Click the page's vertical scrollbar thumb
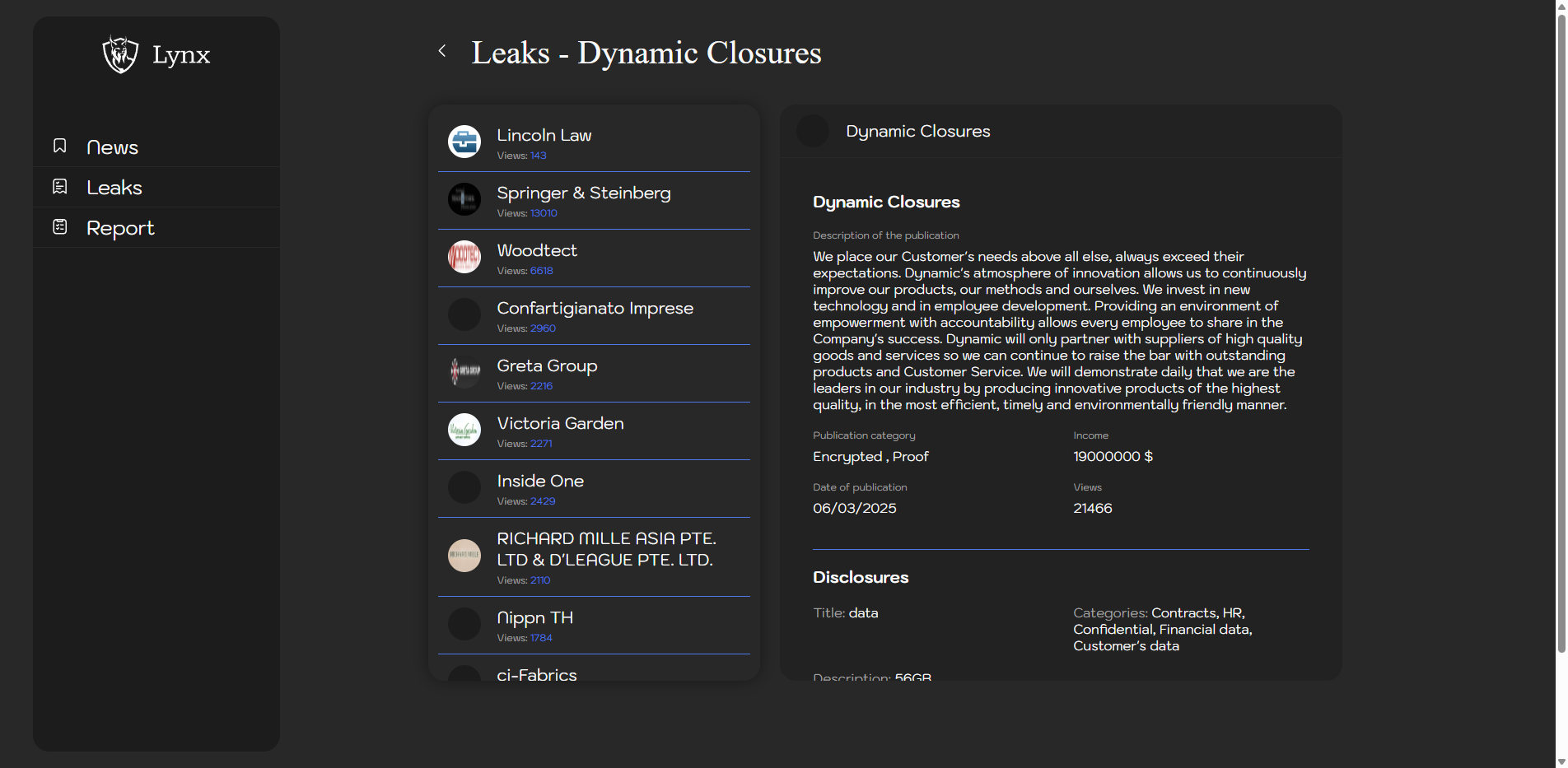Screen dimensions: 1568x768 point(1561,329)
